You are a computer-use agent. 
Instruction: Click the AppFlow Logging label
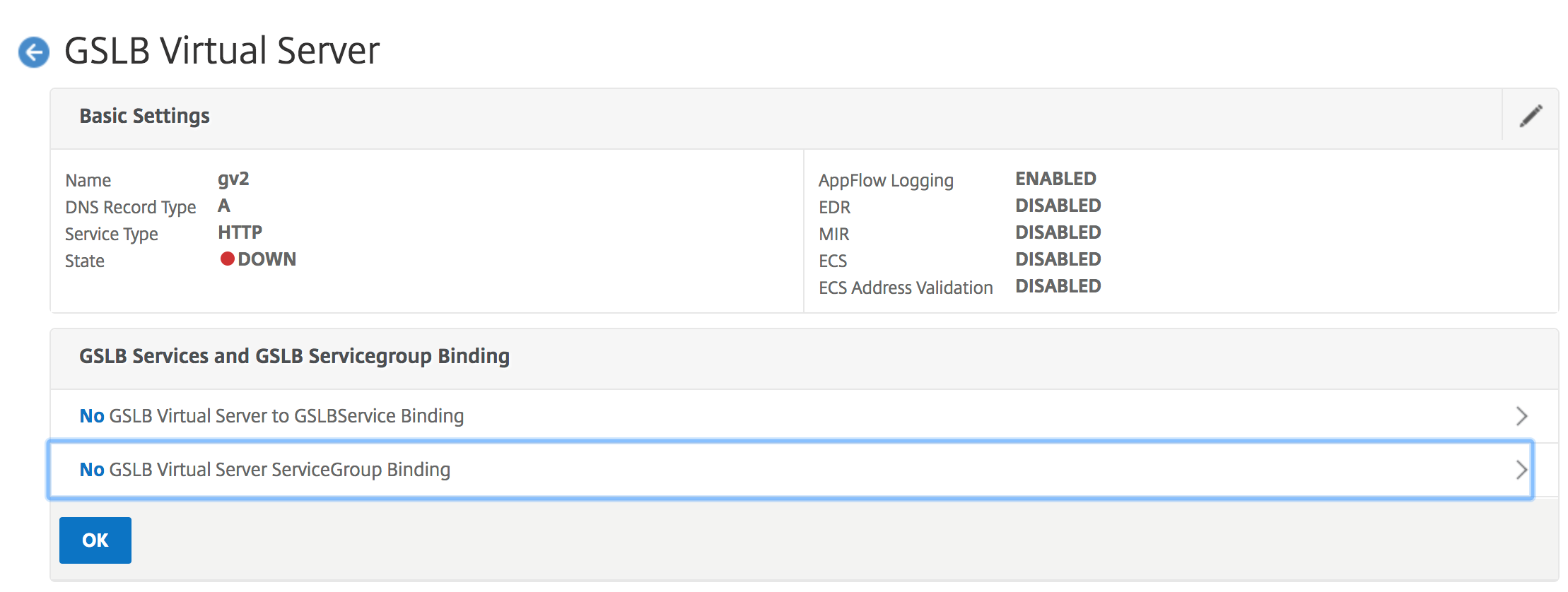pyautogui.click(x=886, y=180)
